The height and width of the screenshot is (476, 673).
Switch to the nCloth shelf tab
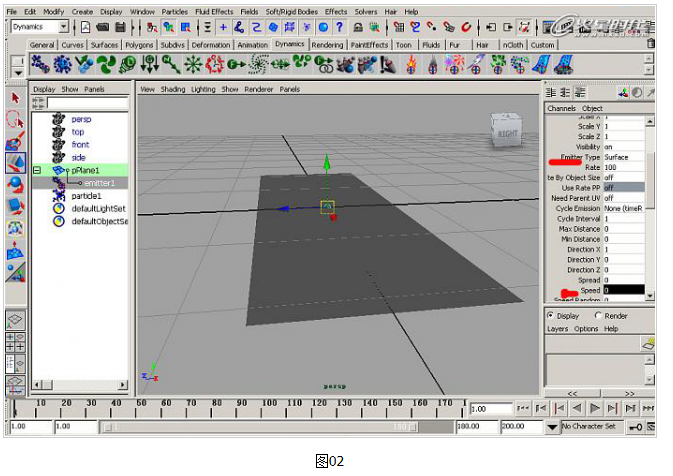coord(512,45)
